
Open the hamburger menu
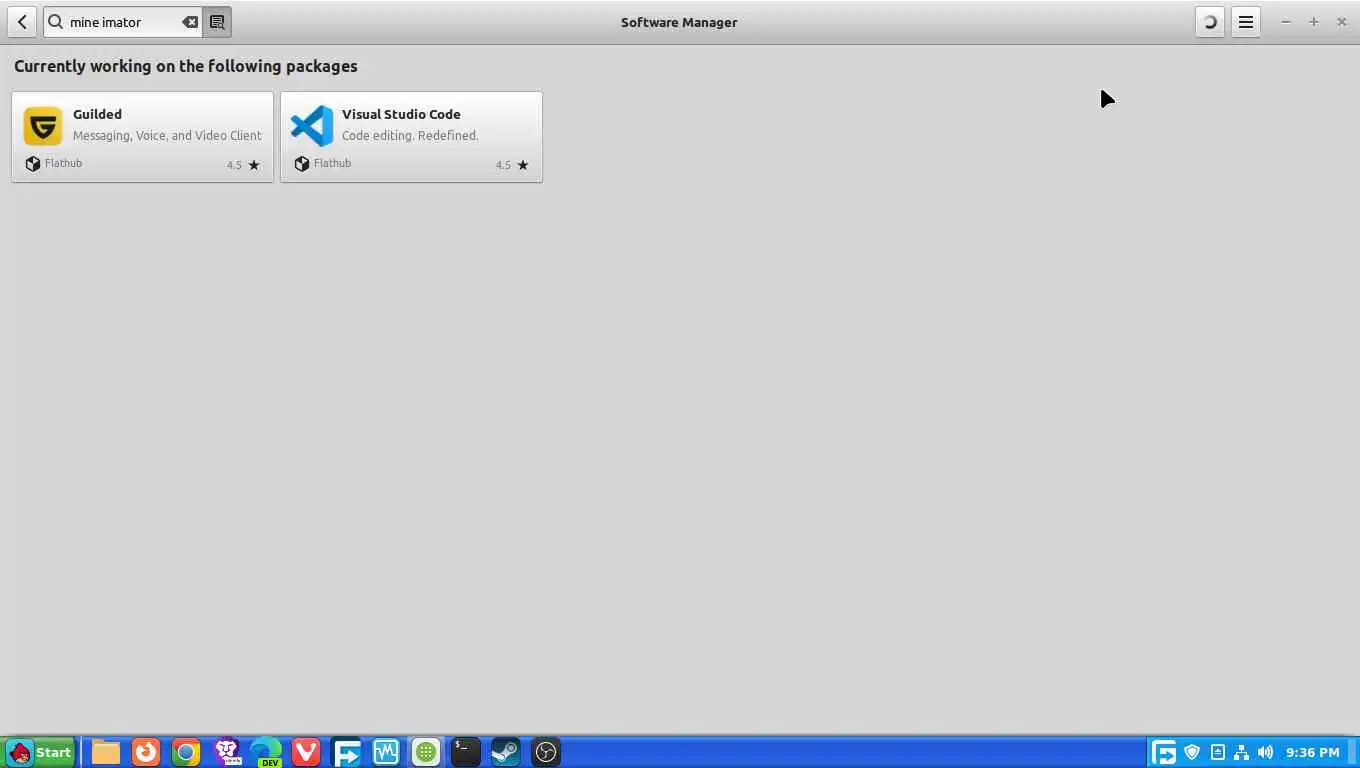coord(1246,22)
